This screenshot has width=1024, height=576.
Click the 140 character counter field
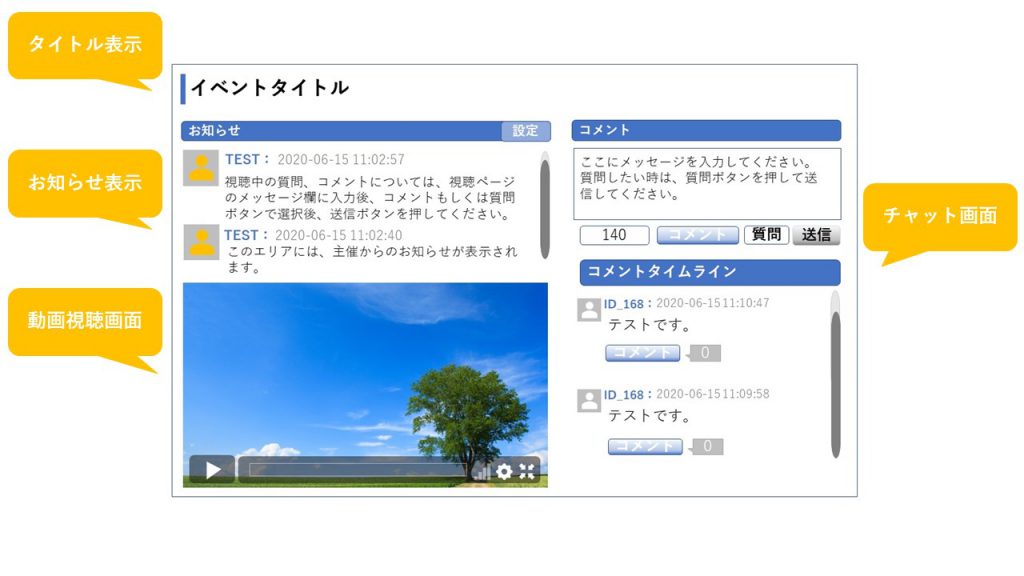pyautogui.click(x=615, y=235)
